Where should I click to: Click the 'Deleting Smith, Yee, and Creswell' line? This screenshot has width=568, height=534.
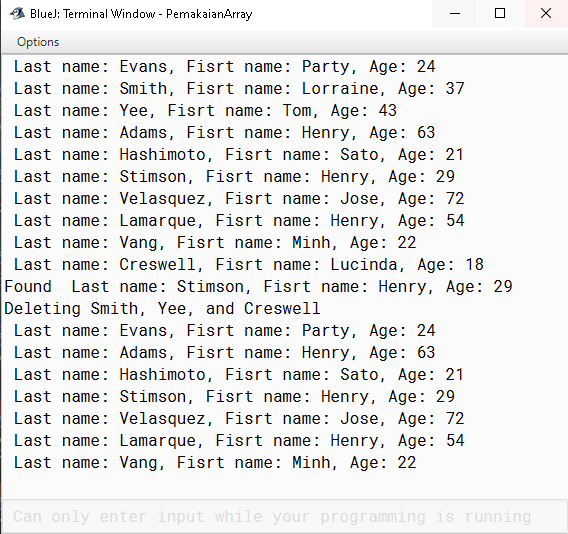(162, 309)
